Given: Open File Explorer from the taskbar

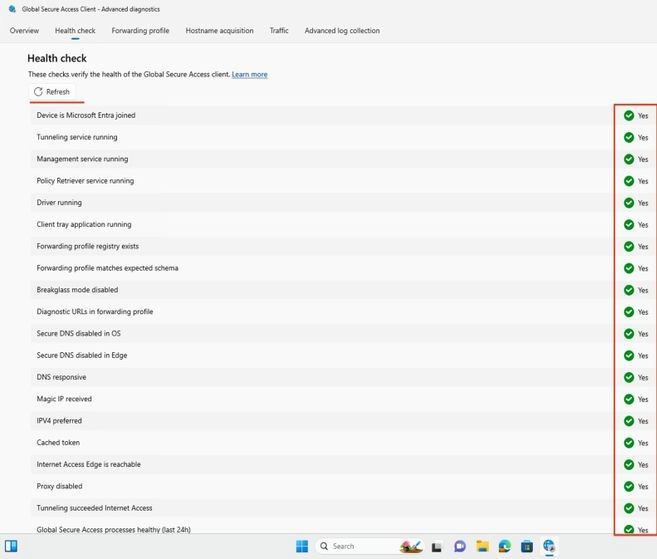Looking at the screenshot, I should [482, 546].
